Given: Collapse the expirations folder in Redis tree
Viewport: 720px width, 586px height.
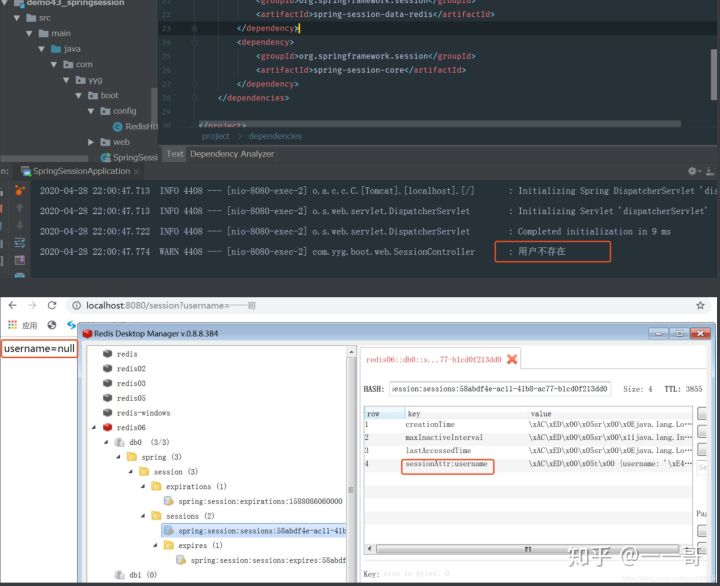Looking at the screenshot, I should [x=142, y=486].
